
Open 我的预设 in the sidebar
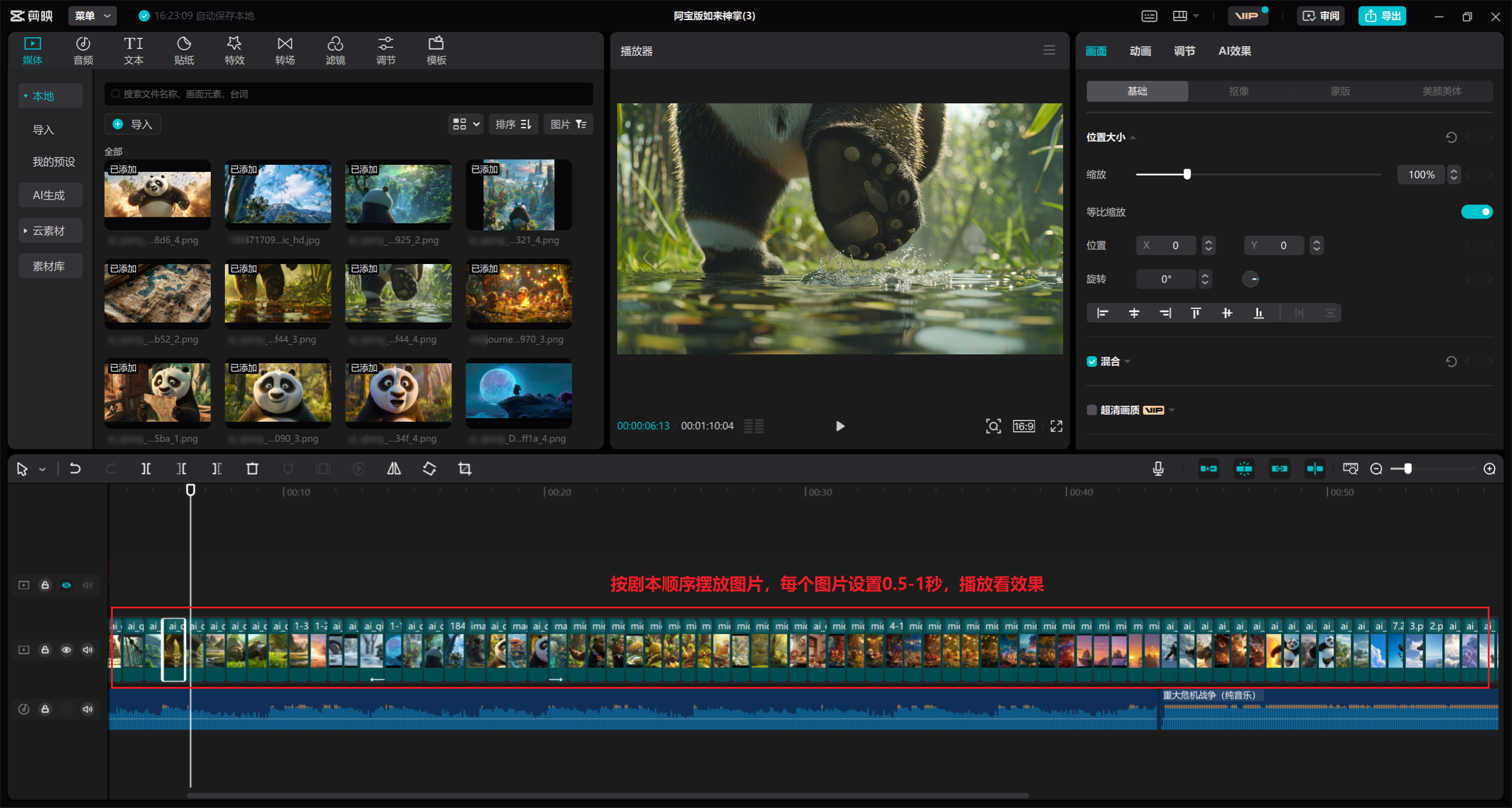point(54,162)
